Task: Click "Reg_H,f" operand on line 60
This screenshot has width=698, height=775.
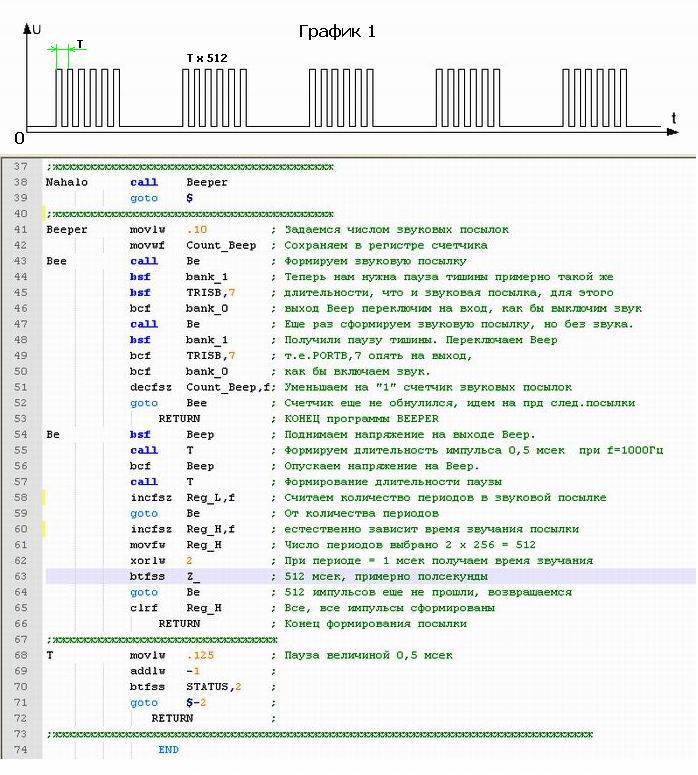Action: click(x=211, y=529)
